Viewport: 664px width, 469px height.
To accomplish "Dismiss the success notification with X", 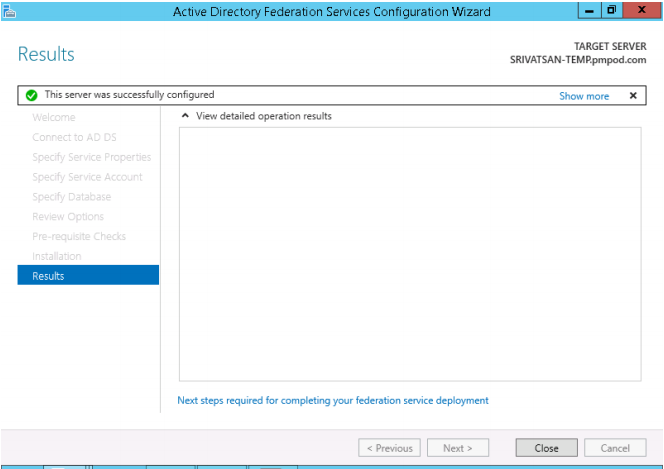I will [633, 96].
